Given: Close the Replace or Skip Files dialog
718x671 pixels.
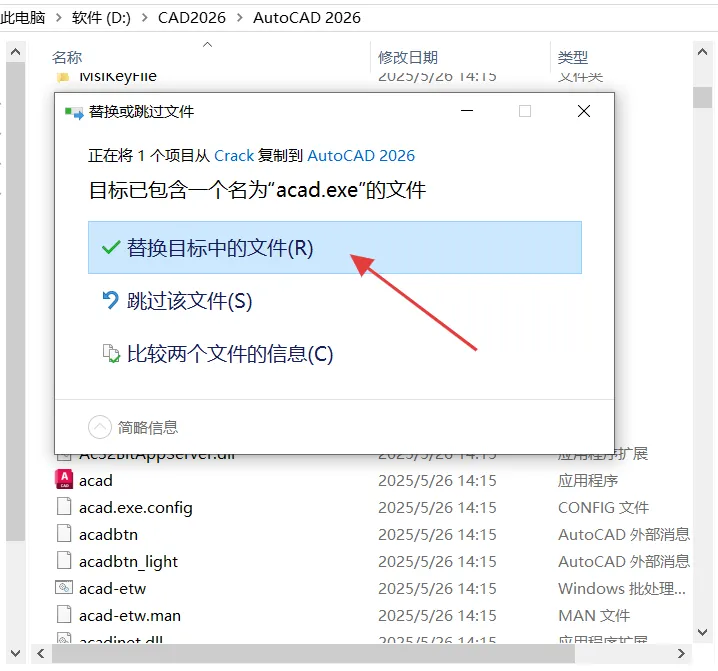Looking at the screenshot, I should (584, 111).
